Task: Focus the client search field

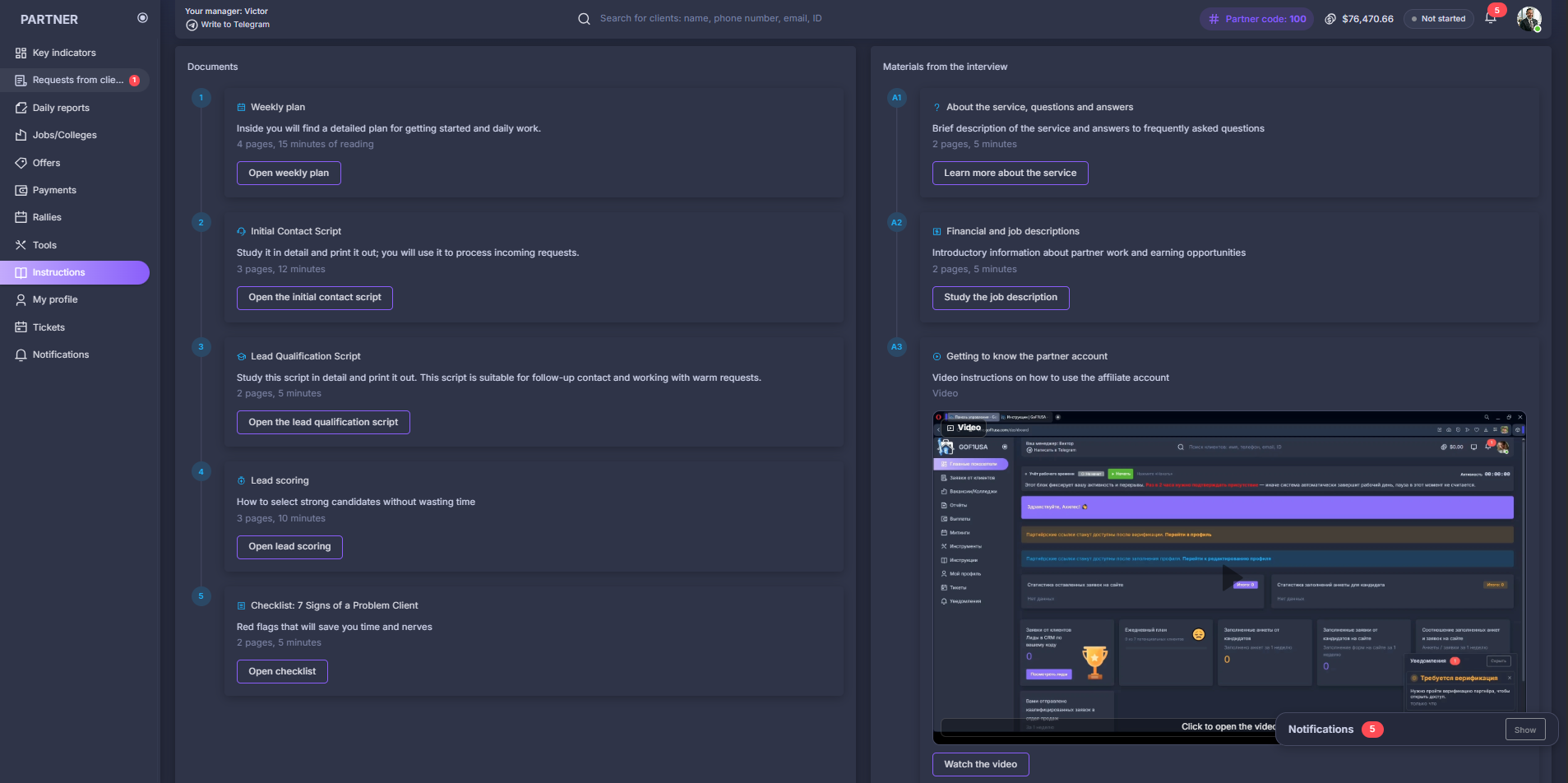Action: click(x=710, y=18)
